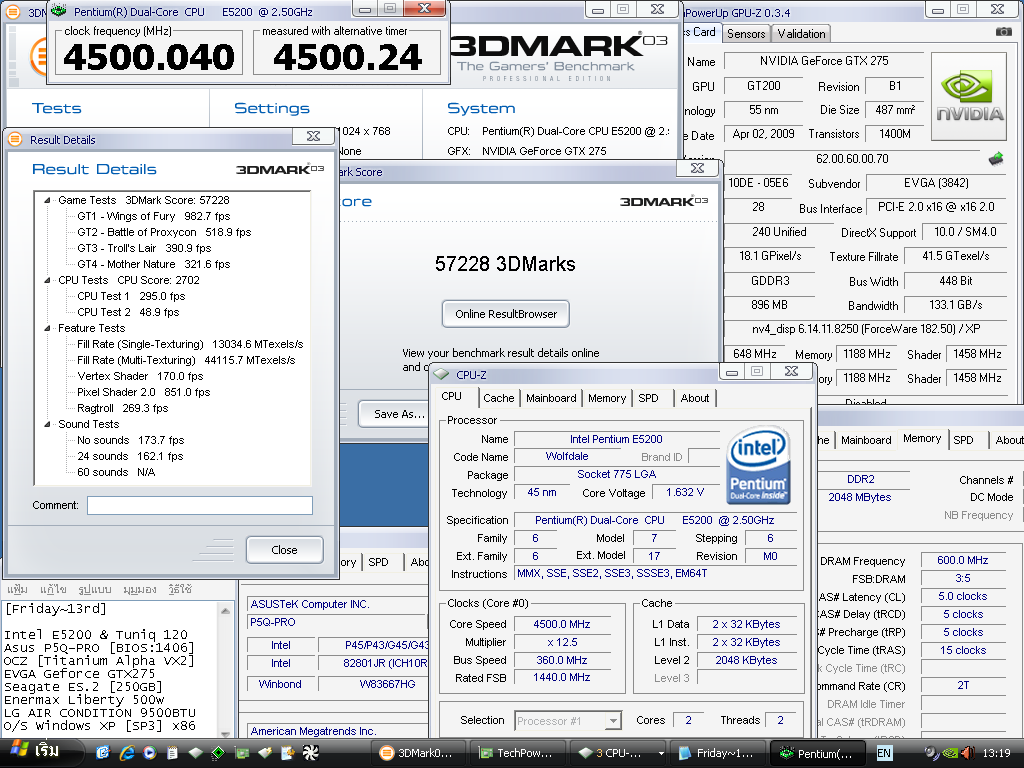Open the มุมมอง menu in Notepad
The width and height of the screenshot is (1024, 768).
(x=139, y=589)
